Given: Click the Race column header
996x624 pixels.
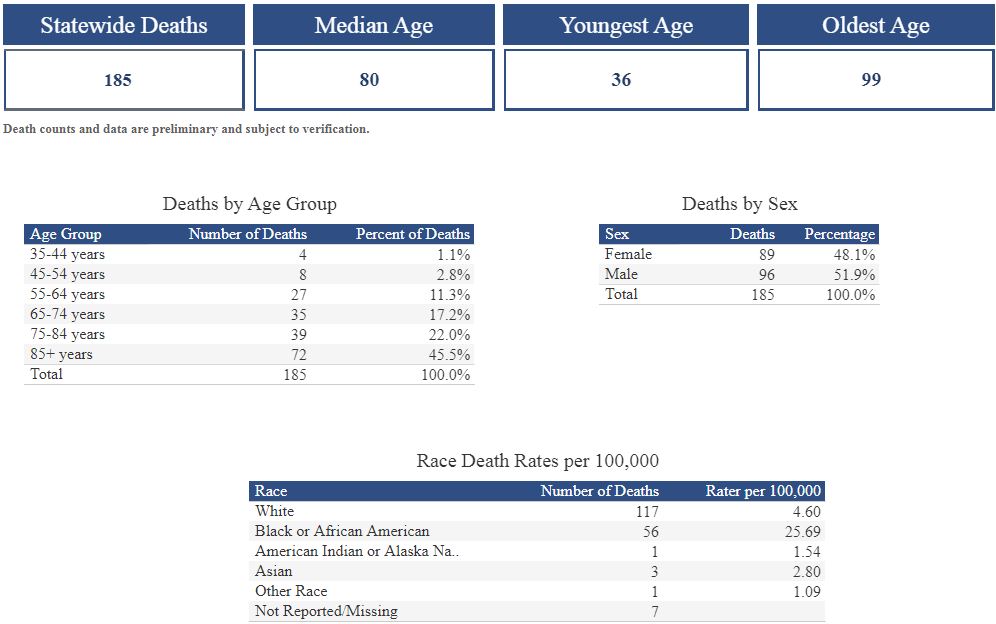Looking at the screenshot, I should tap(271, 491).
